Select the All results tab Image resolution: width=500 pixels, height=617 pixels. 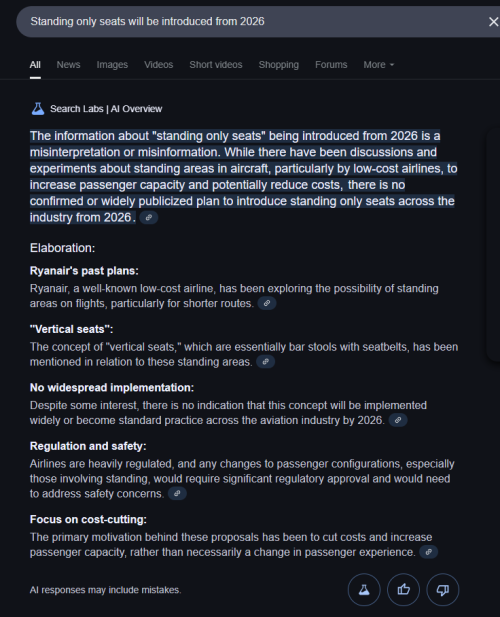35,65
